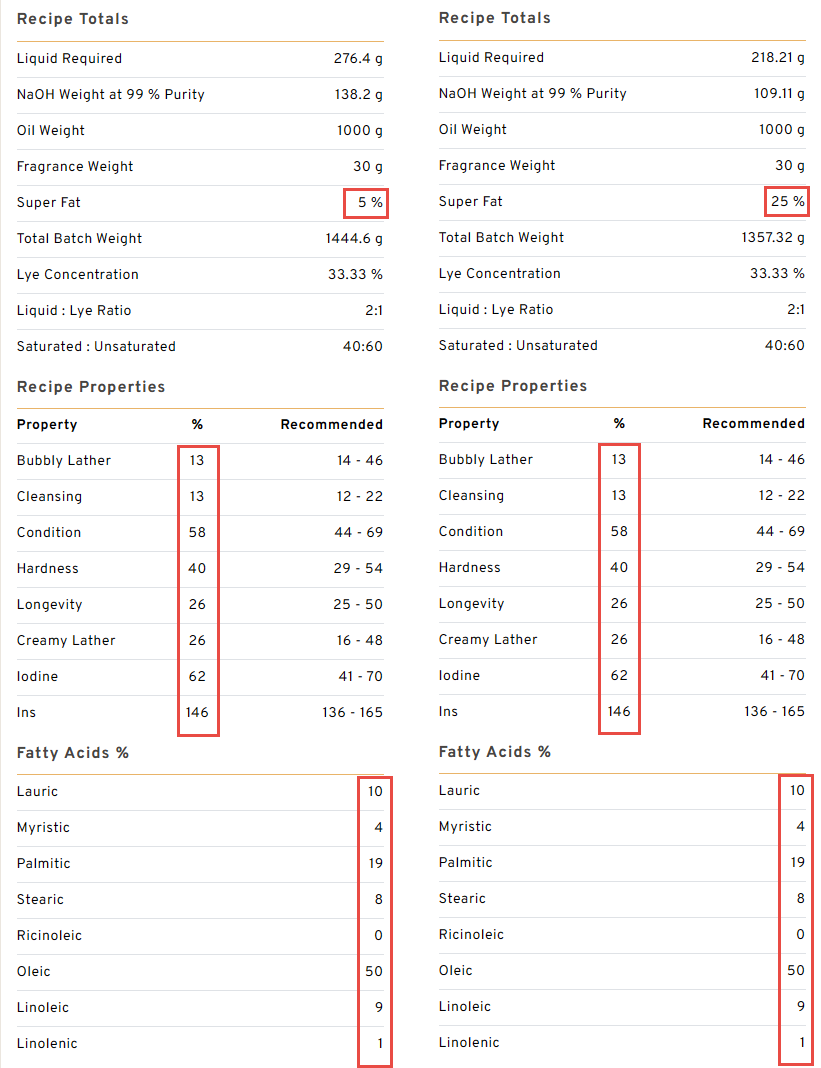Click the Ins value 146 in the right recipe
821x1068 pixels.
click(x=619, y=712)
